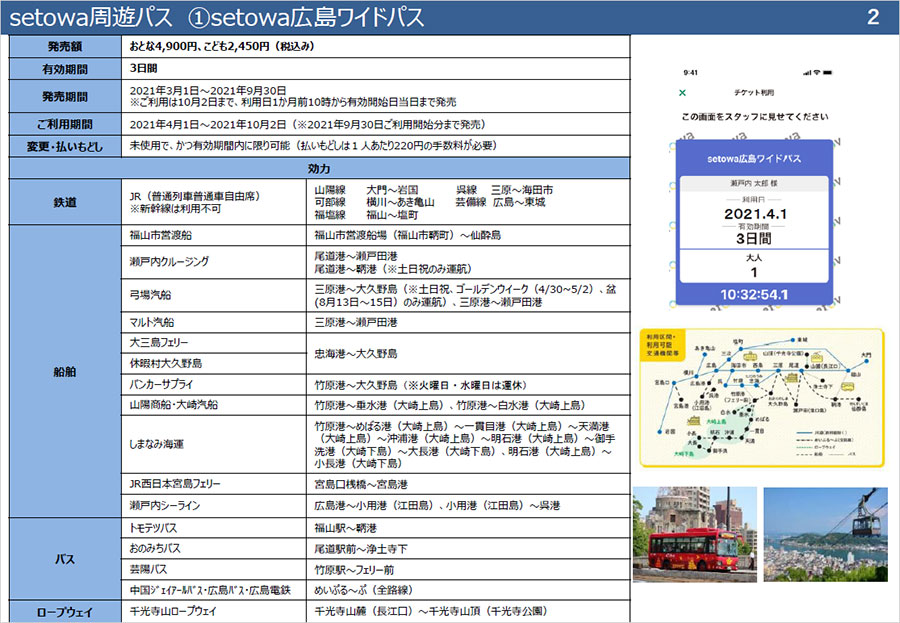Click the しまなみ海運 operator cell
This screenshot has height=623, width=900.
coord(214,444)
